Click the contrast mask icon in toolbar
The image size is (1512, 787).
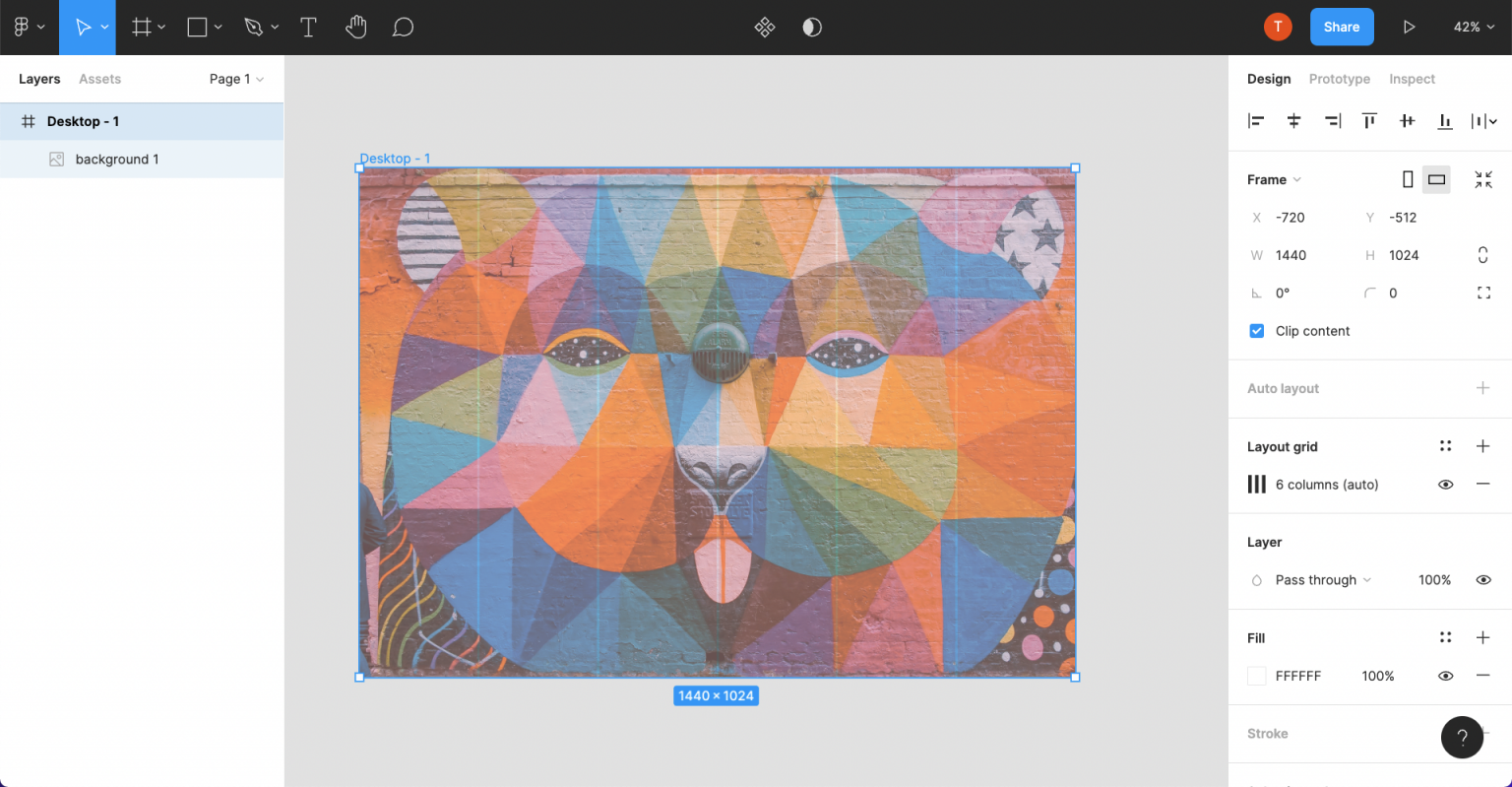[x=811, y=28]
